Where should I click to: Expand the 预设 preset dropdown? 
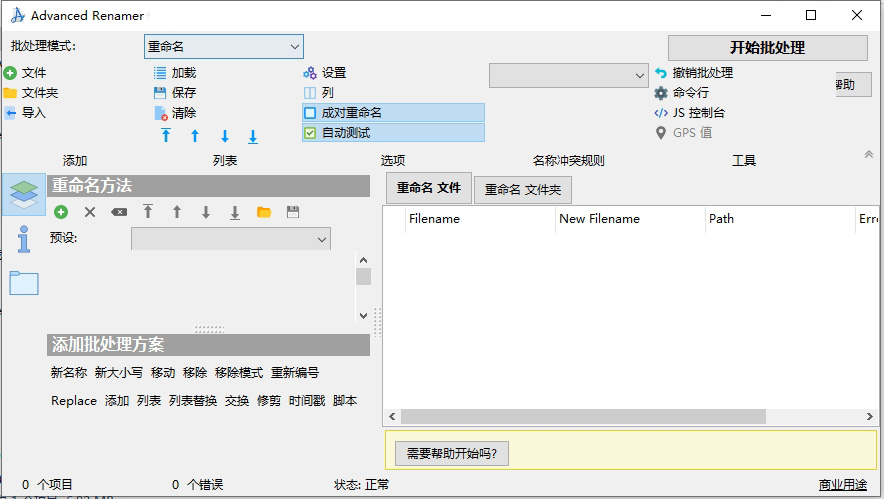(230, 239)
